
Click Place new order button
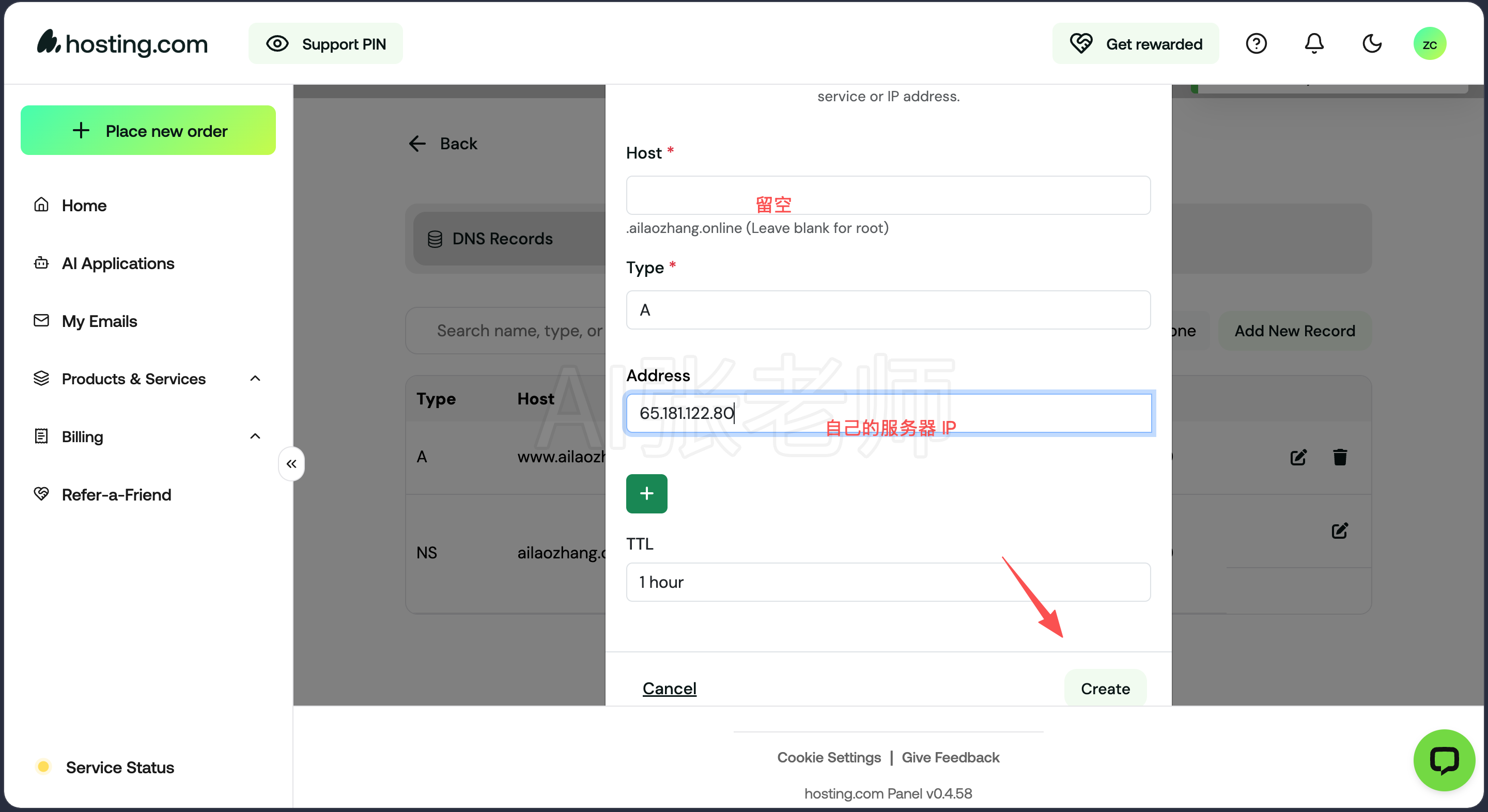(x=148, y=131)
